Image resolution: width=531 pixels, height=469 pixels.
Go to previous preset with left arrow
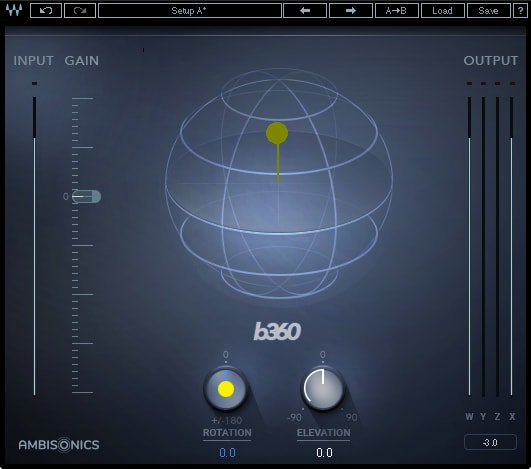[x=305, y=10]
